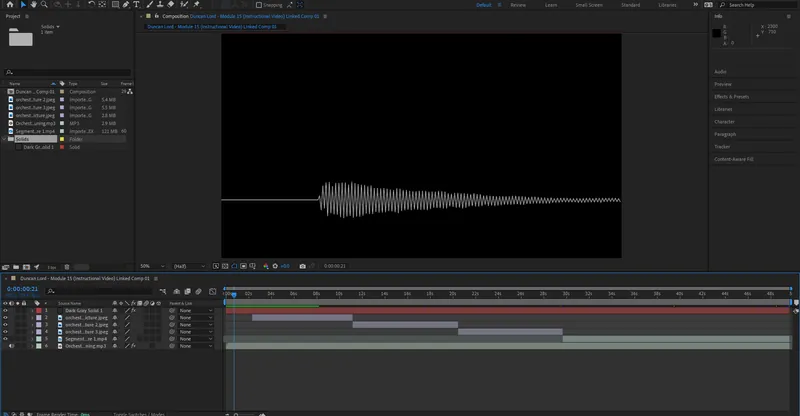This screenshot has width=800, height=416.
Task: Open the Tracker panel
Action: click(x=722, y=147)
